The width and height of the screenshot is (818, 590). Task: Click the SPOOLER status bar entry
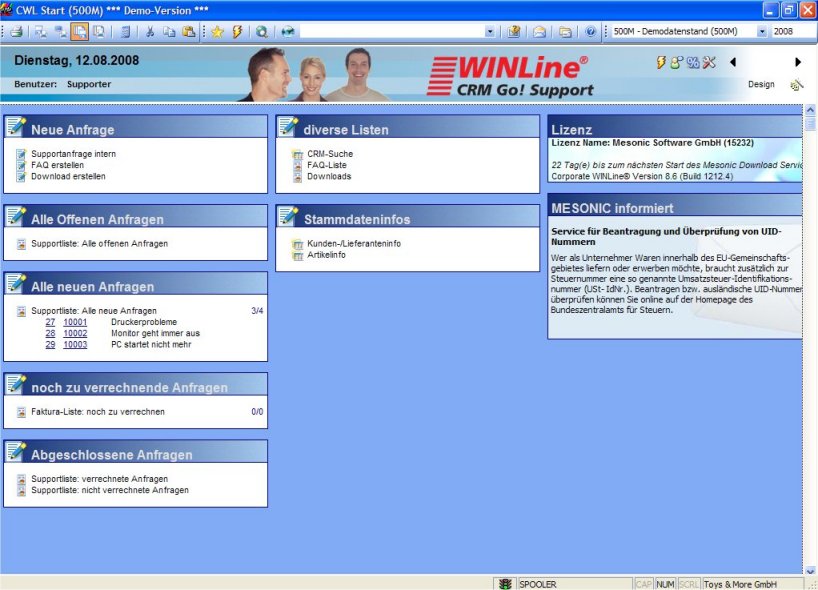[x=538, y=584]
